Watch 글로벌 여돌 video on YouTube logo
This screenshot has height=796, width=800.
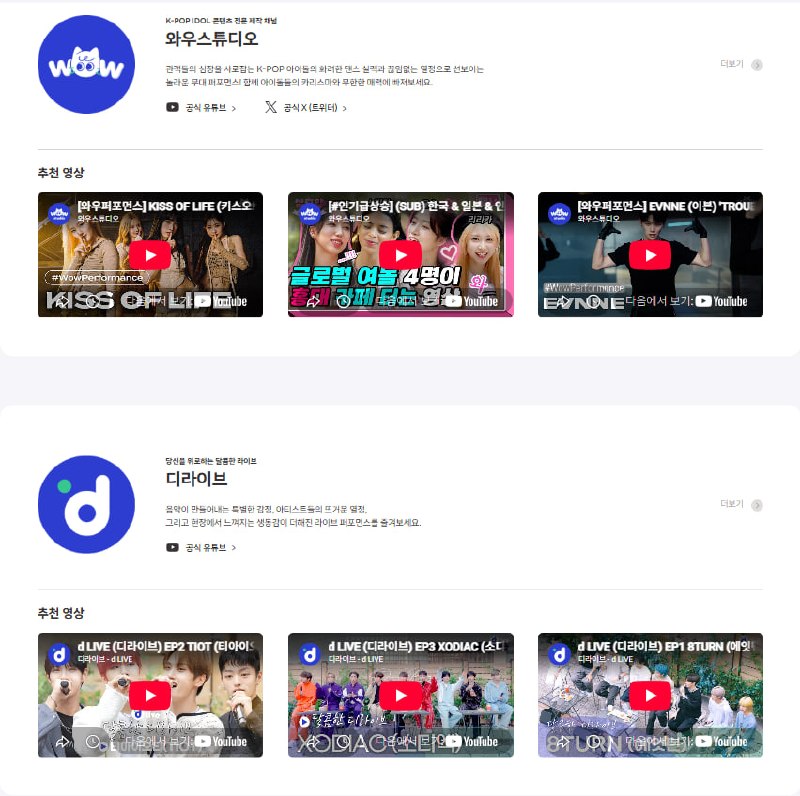pyautogui.click(x=472, y=301)
